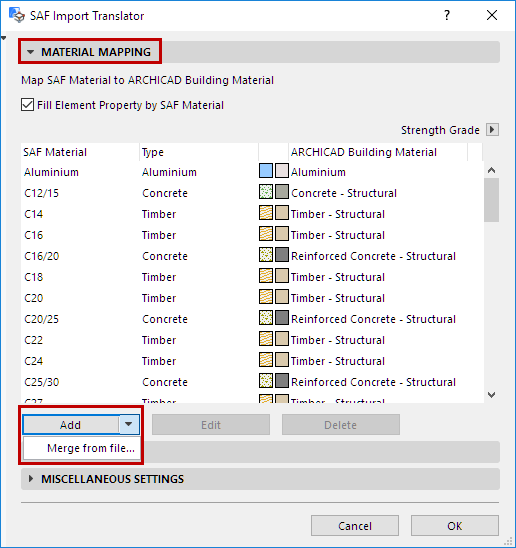Click the SAF Import Translator app icon

(x=17, y=15)
